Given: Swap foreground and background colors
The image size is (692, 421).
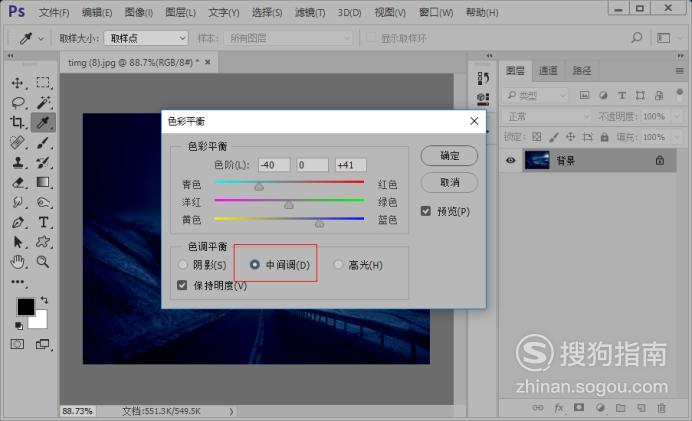Looking at the screenshot, I should [x=44, y=300].
